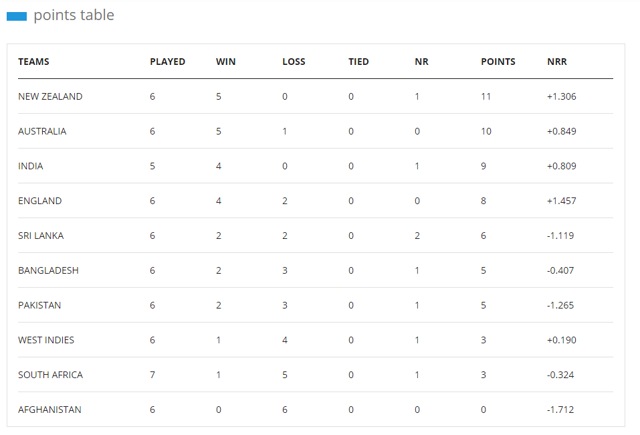Click the points table heading

74,15
